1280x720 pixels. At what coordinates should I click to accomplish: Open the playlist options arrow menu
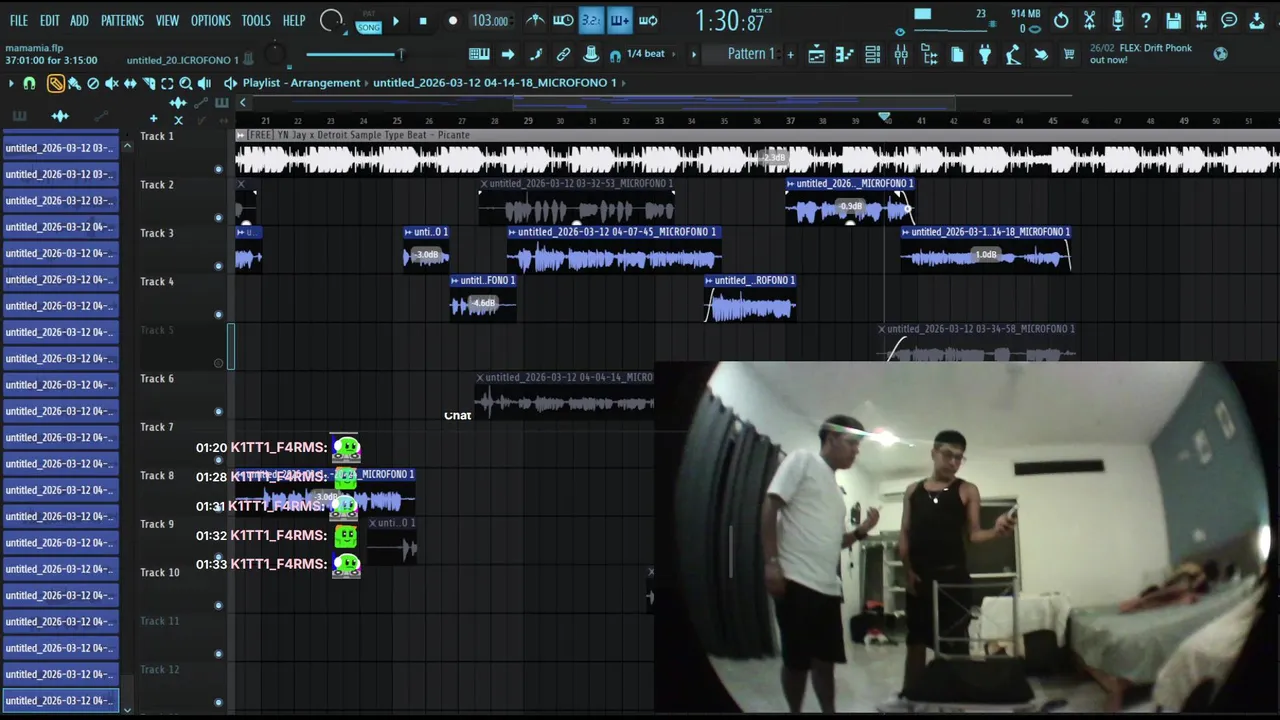pos(11,83)
